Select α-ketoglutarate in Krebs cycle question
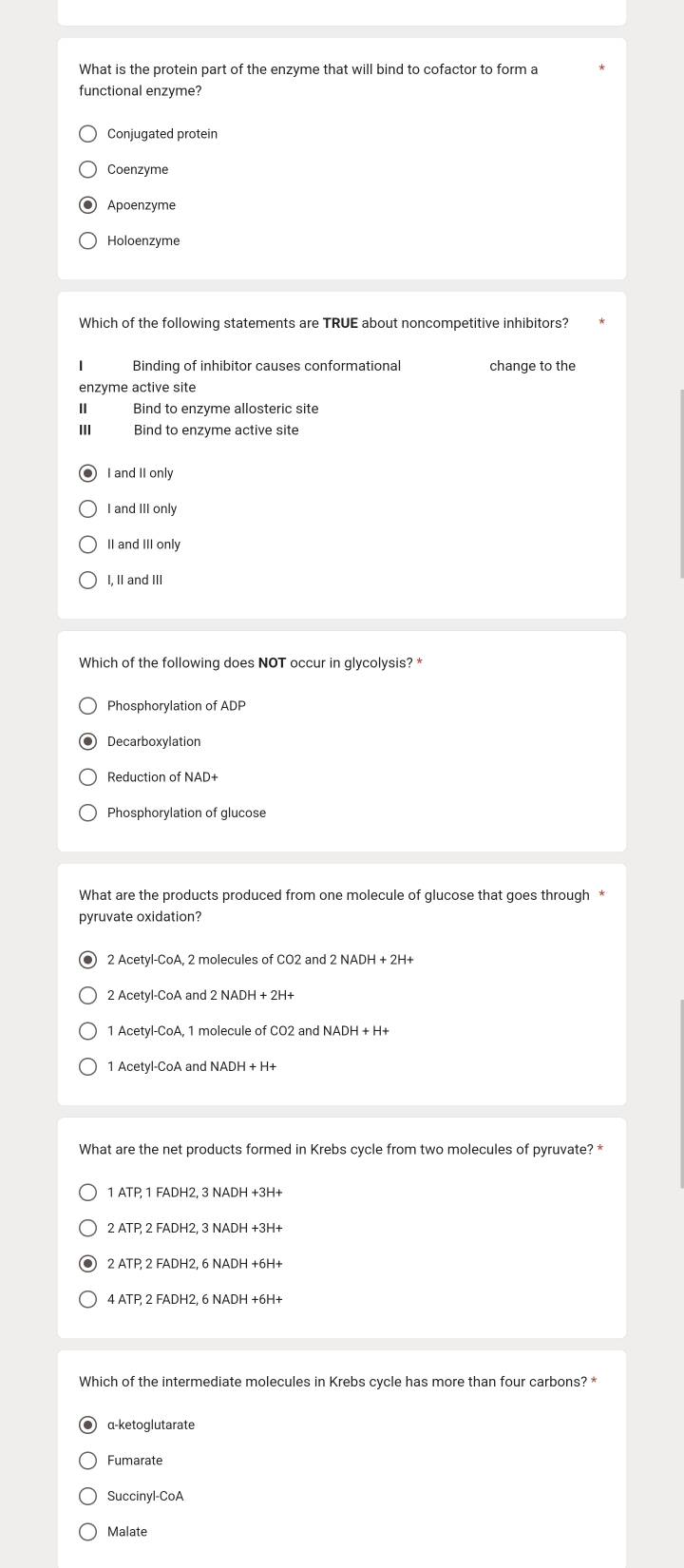The width and height of the screenshot is (684, 1568). tap(88, 1425)
